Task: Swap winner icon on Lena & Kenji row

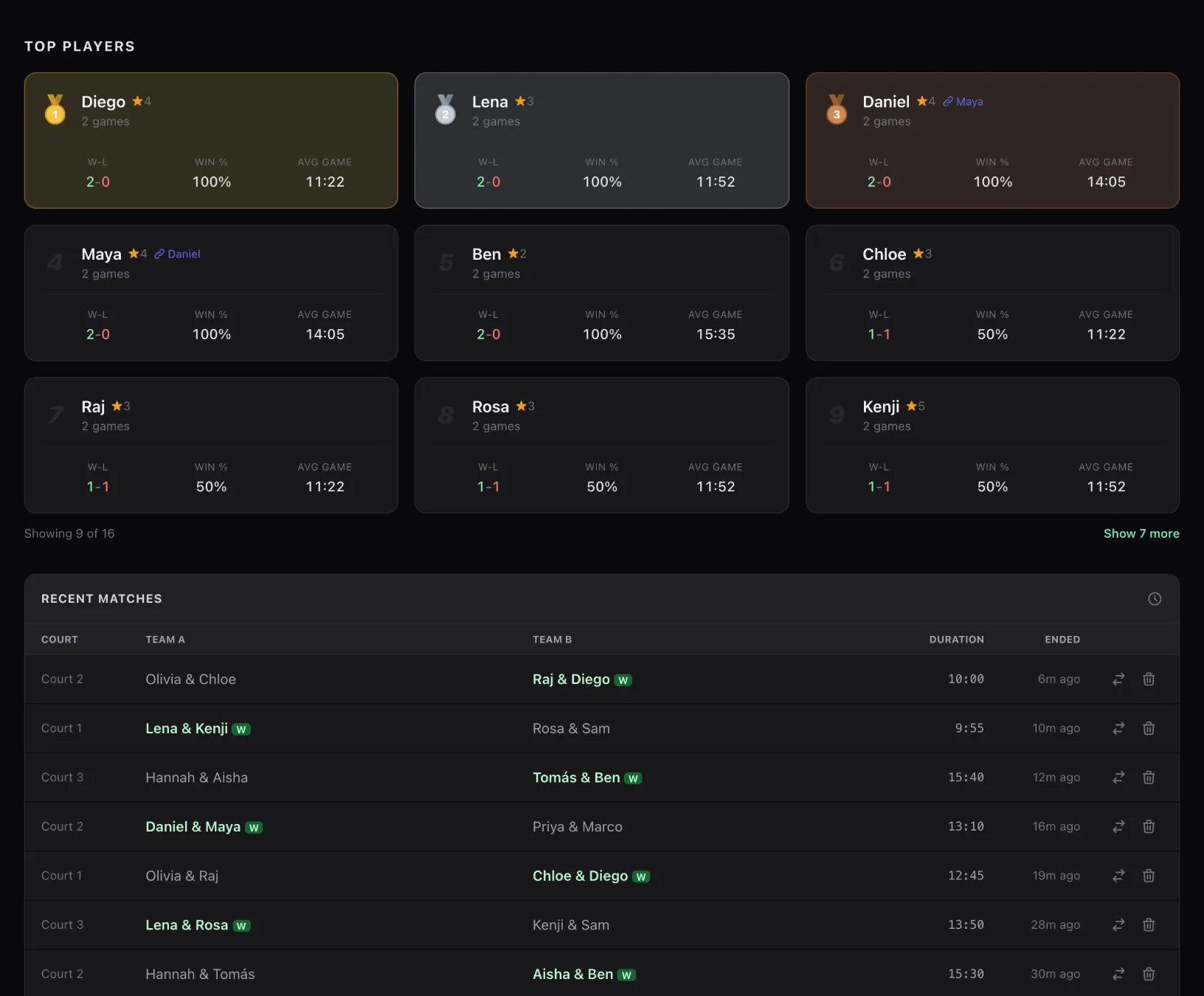Action: click(x=1118, y=728)
